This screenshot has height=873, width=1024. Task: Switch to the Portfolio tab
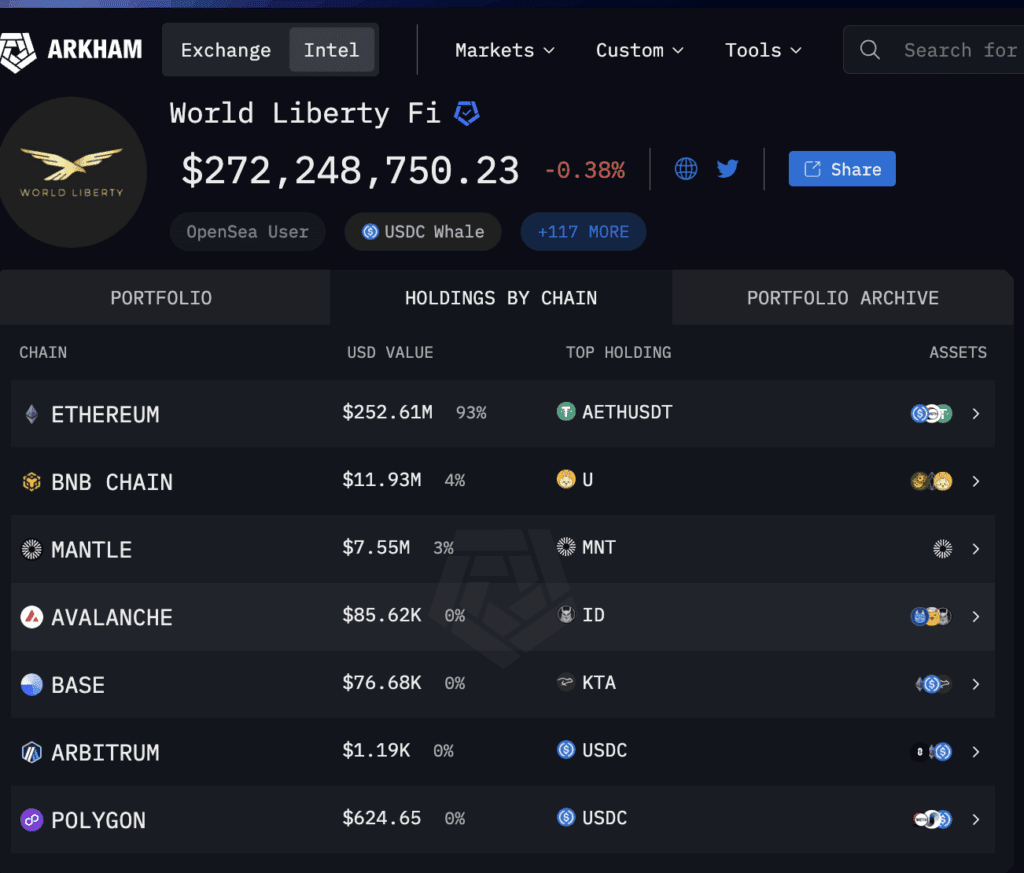[x=161, y=298]
